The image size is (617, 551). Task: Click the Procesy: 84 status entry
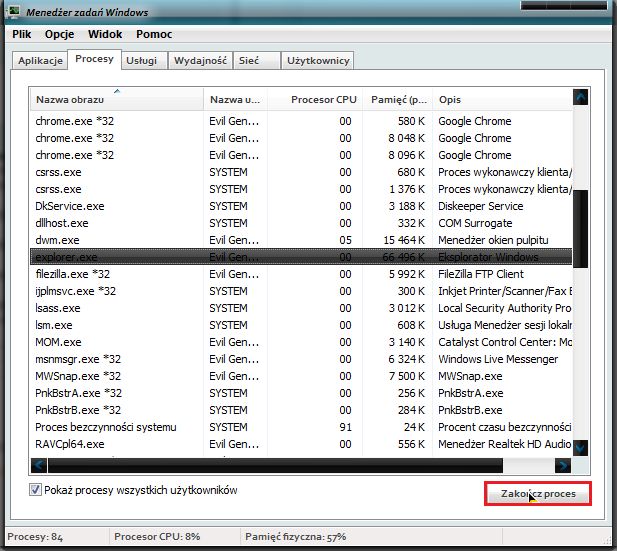[35, 537]
